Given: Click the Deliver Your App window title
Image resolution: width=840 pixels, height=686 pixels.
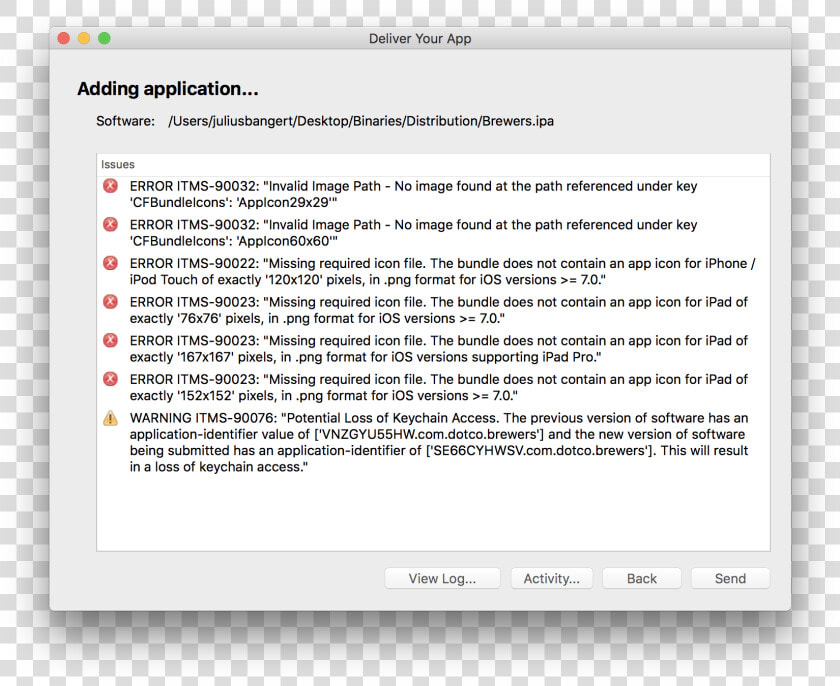Looking at the screenshot, I should (420, 39).
